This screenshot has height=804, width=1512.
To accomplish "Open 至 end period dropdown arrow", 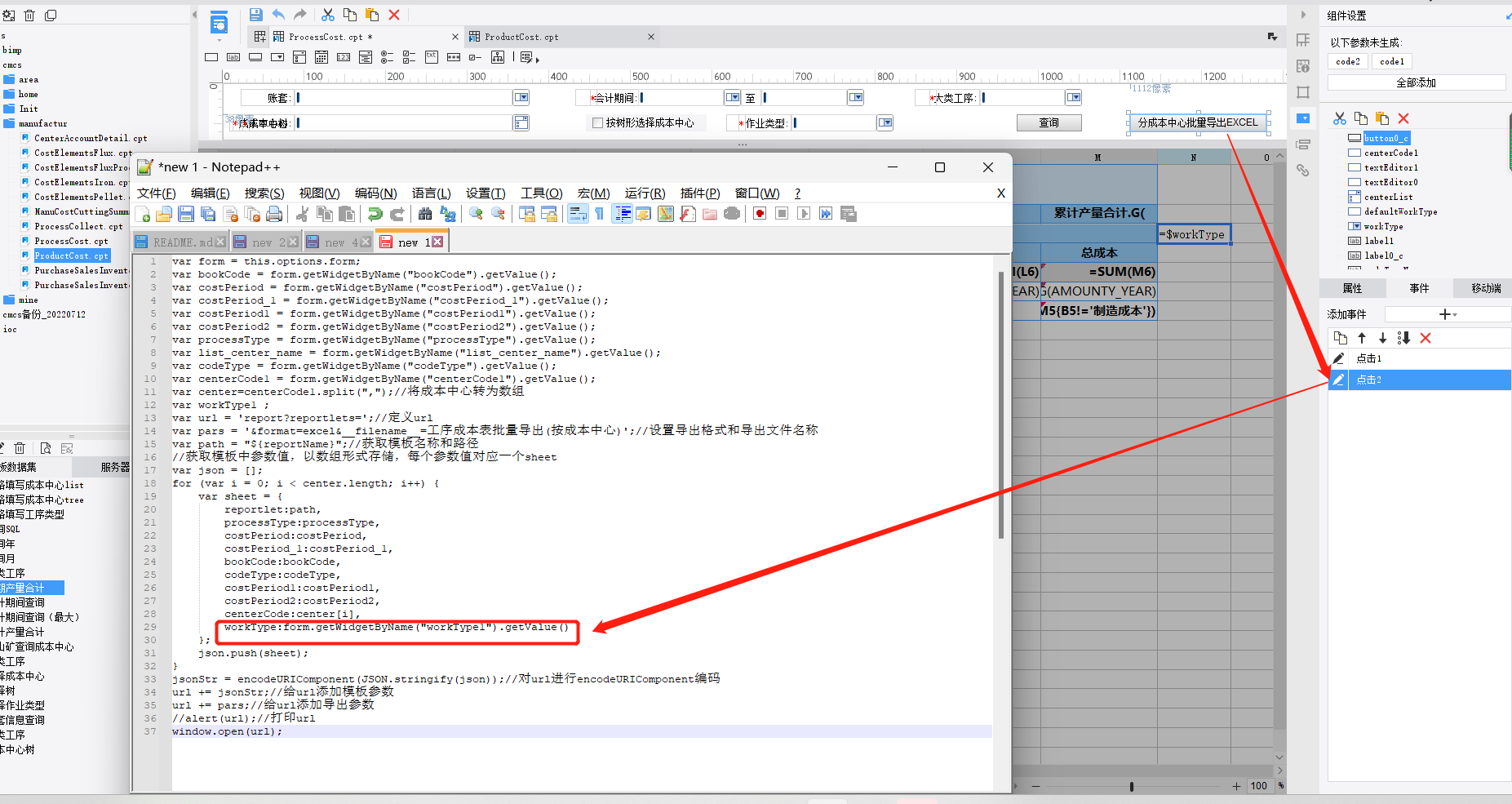I will pos(855,97).
